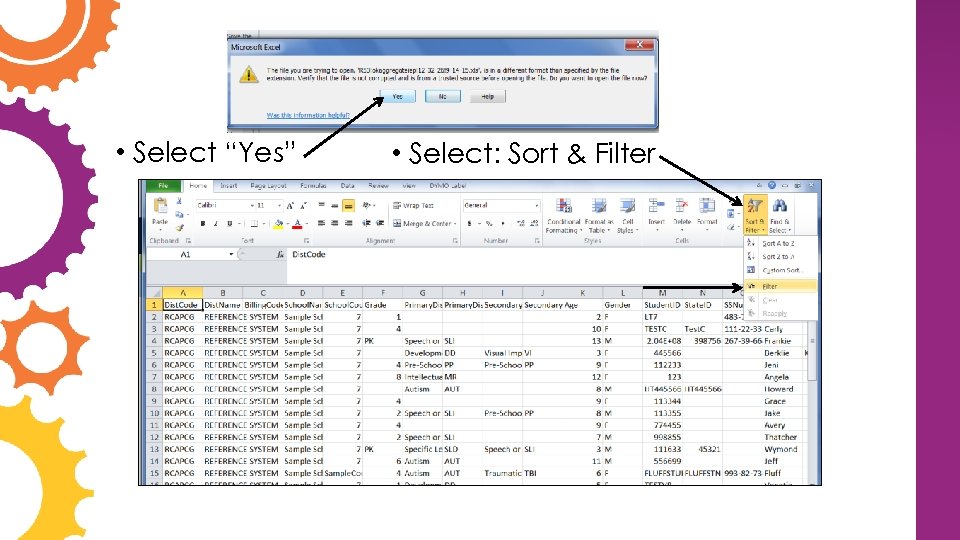Toggle Bold formatting
Screen dimensions: 960x540
[203, 224]
